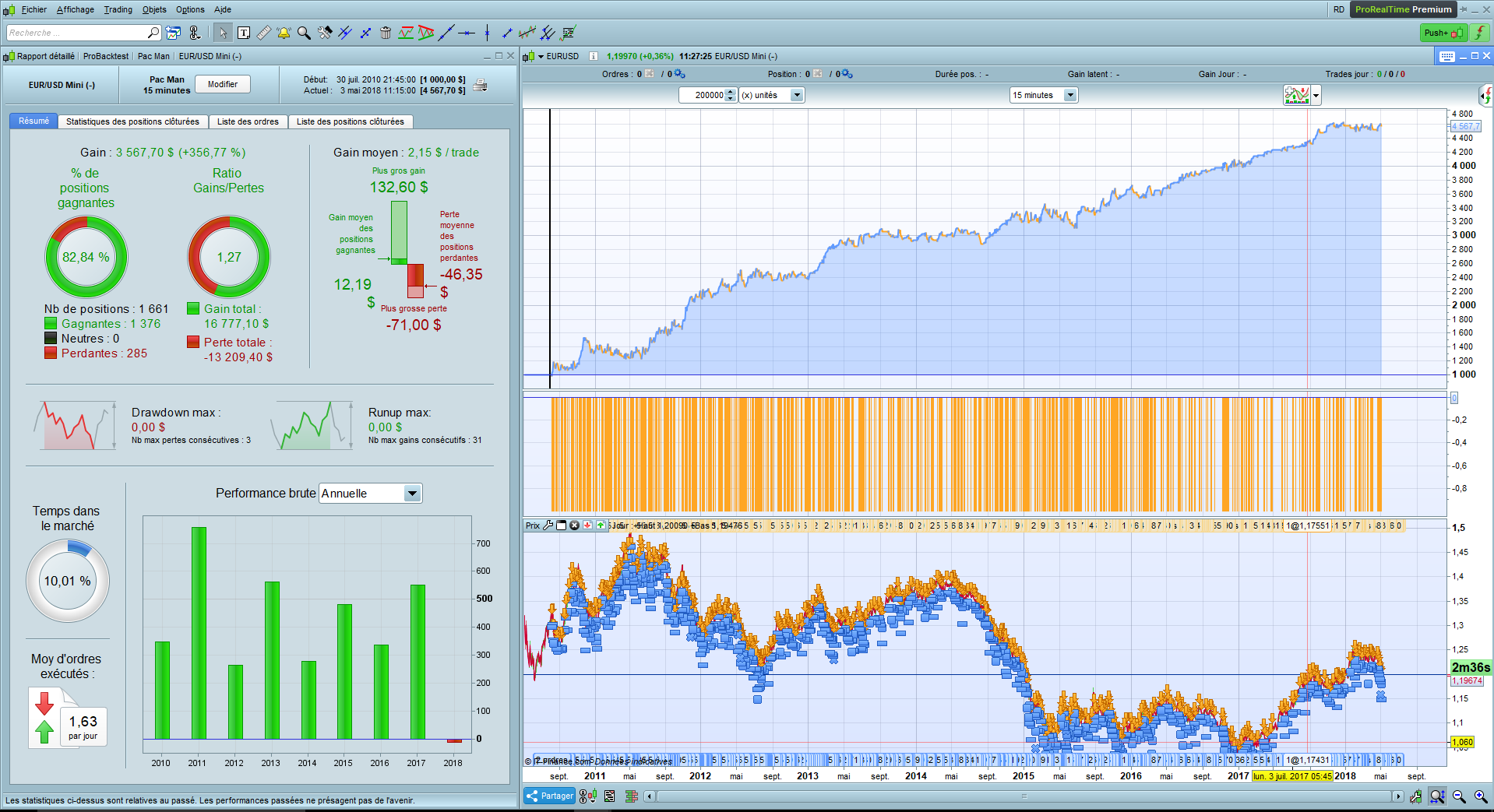
Task: Click the zoom out magnifier below chart
Action: [x=1459, y=796]
